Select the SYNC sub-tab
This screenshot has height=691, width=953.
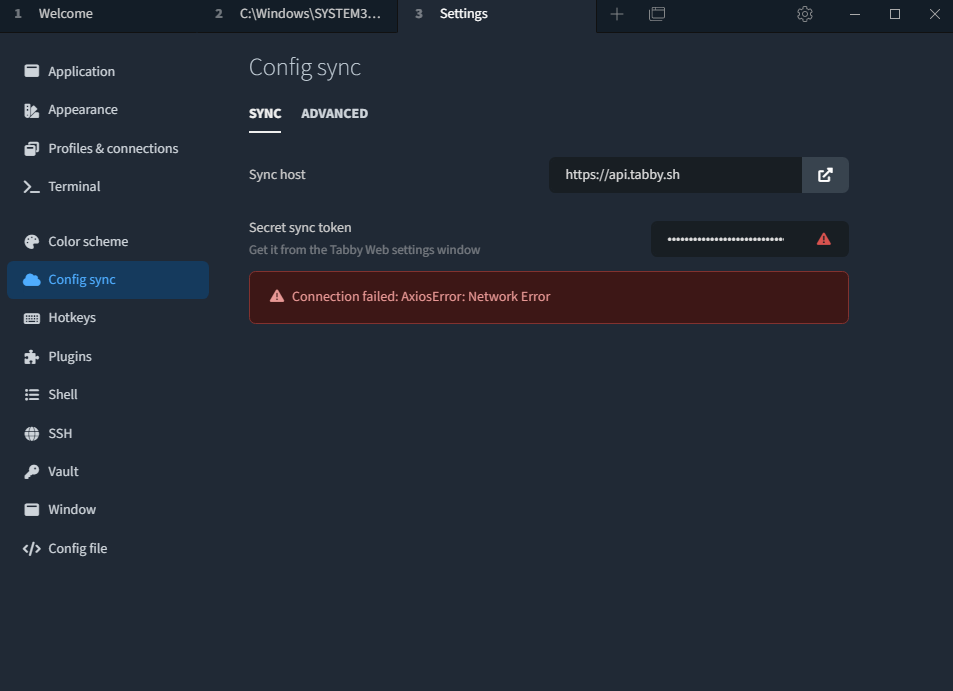coord(265,114)
